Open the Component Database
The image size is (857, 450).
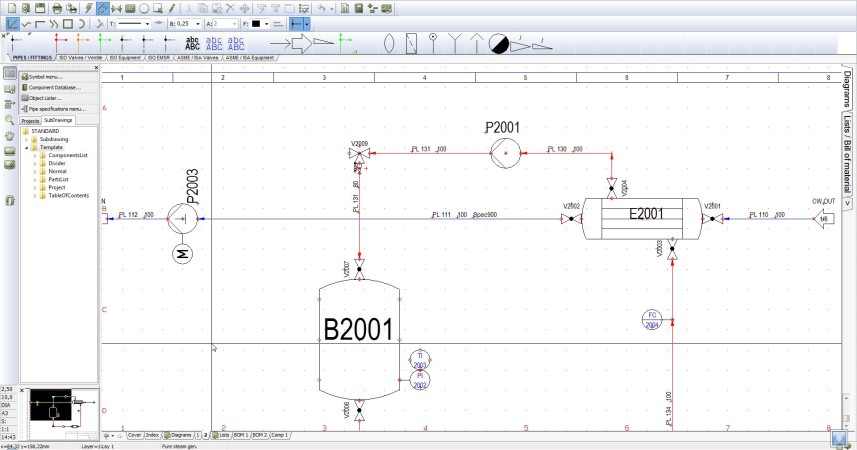pyautogui.click(x=59, y=87)
